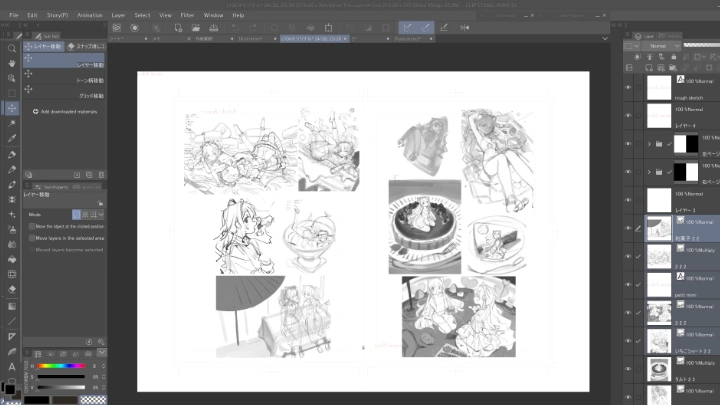
Task: Click the transparent color swatch
Action: click(93, 400)
